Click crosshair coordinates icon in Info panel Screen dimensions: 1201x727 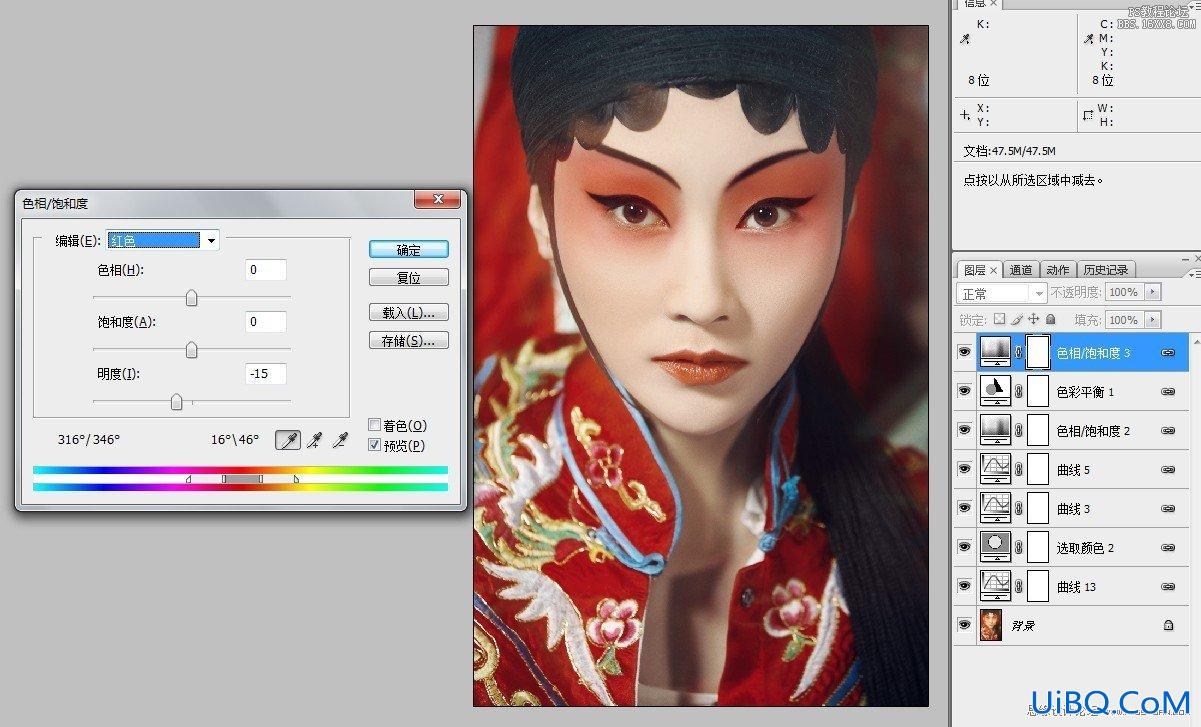point(965,115)
